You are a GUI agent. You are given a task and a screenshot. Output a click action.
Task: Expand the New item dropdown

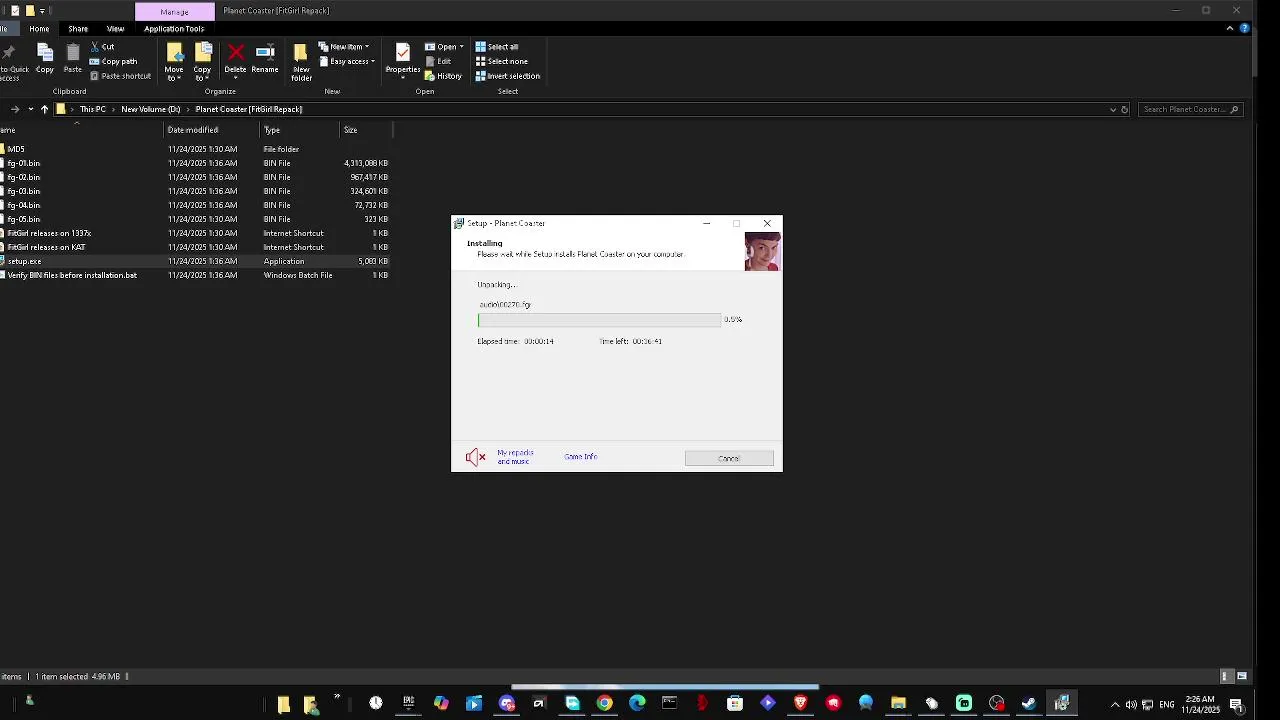point(344,47)
